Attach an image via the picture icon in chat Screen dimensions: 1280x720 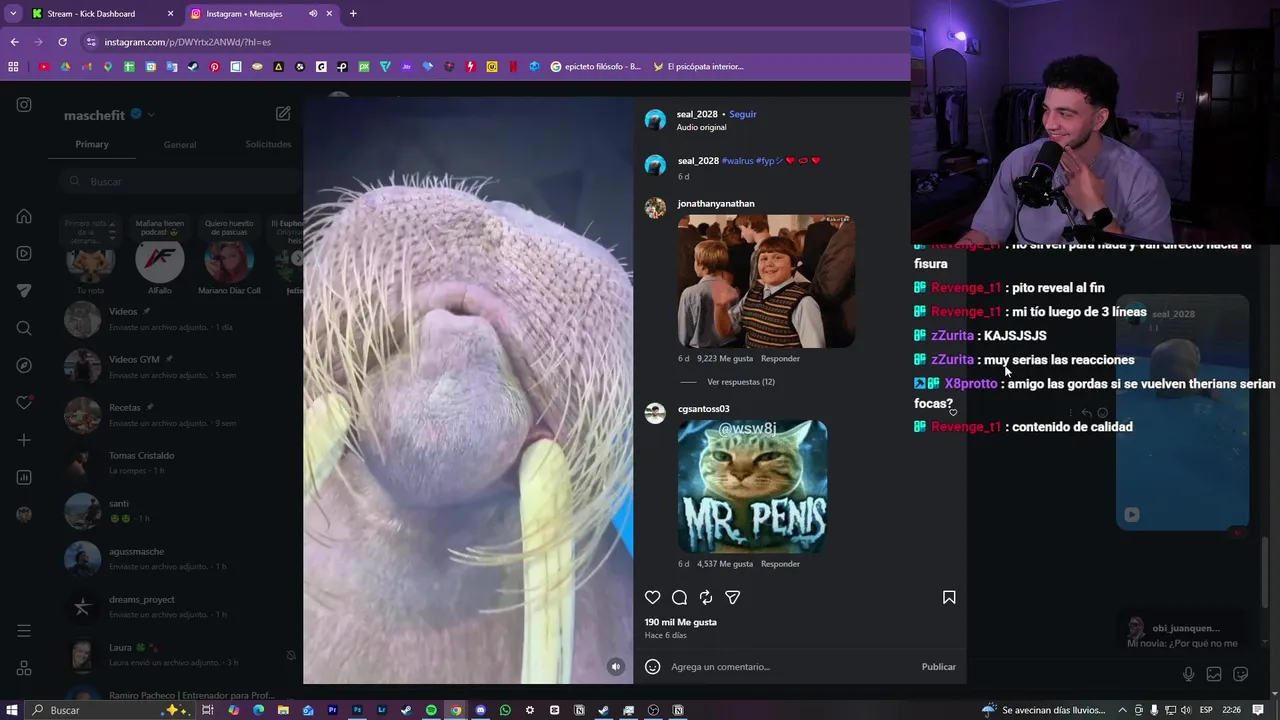[x=1214, y=674]
